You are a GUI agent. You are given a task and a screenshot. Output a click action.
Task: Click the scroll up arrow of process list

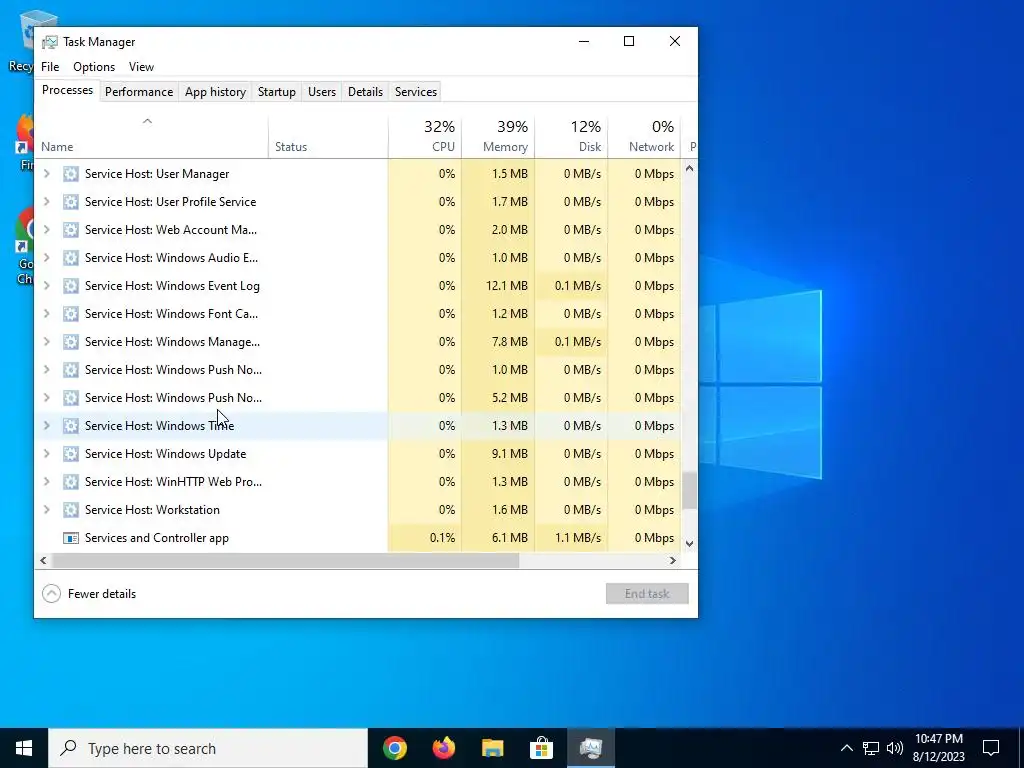pos(689,168)
